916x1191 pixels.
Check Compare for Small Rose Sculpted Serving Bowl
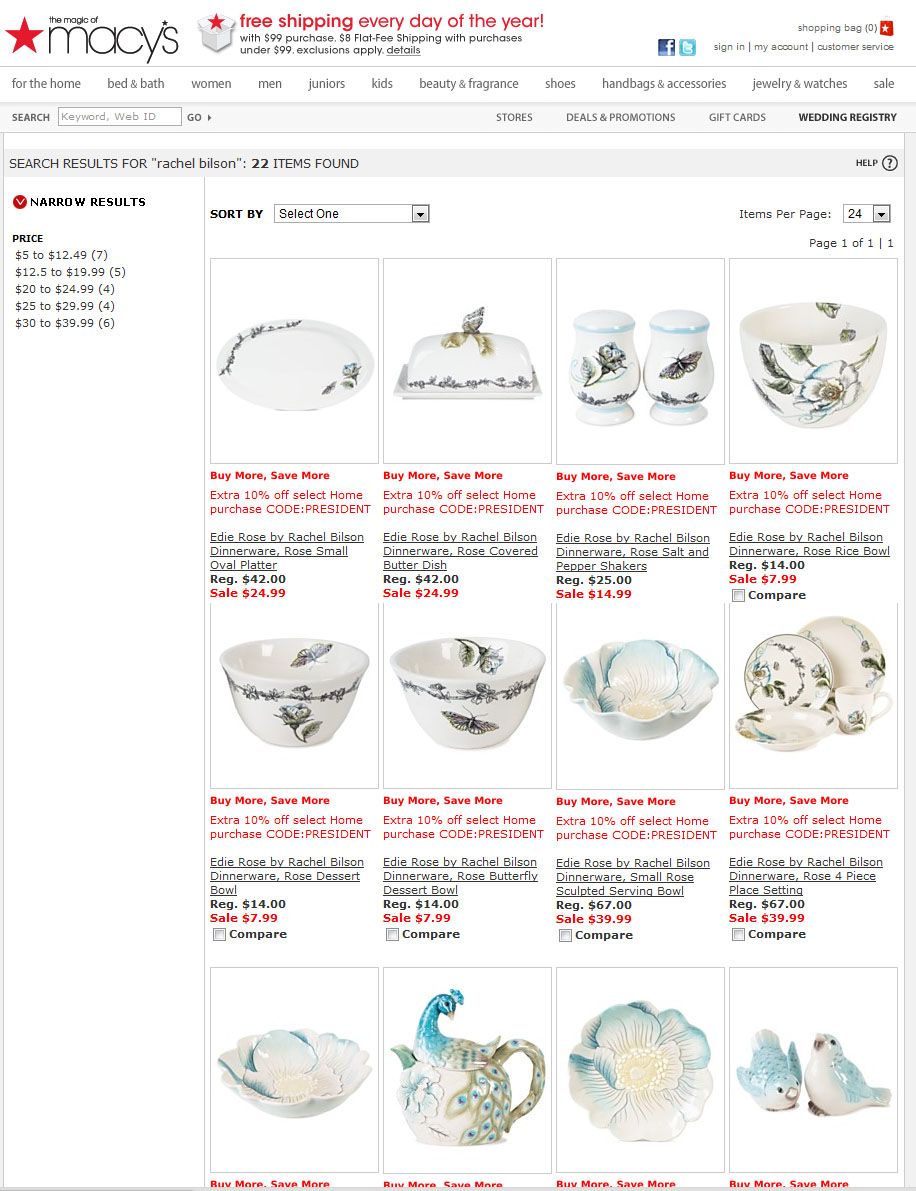pyautogui.click(x=565, y=936)
